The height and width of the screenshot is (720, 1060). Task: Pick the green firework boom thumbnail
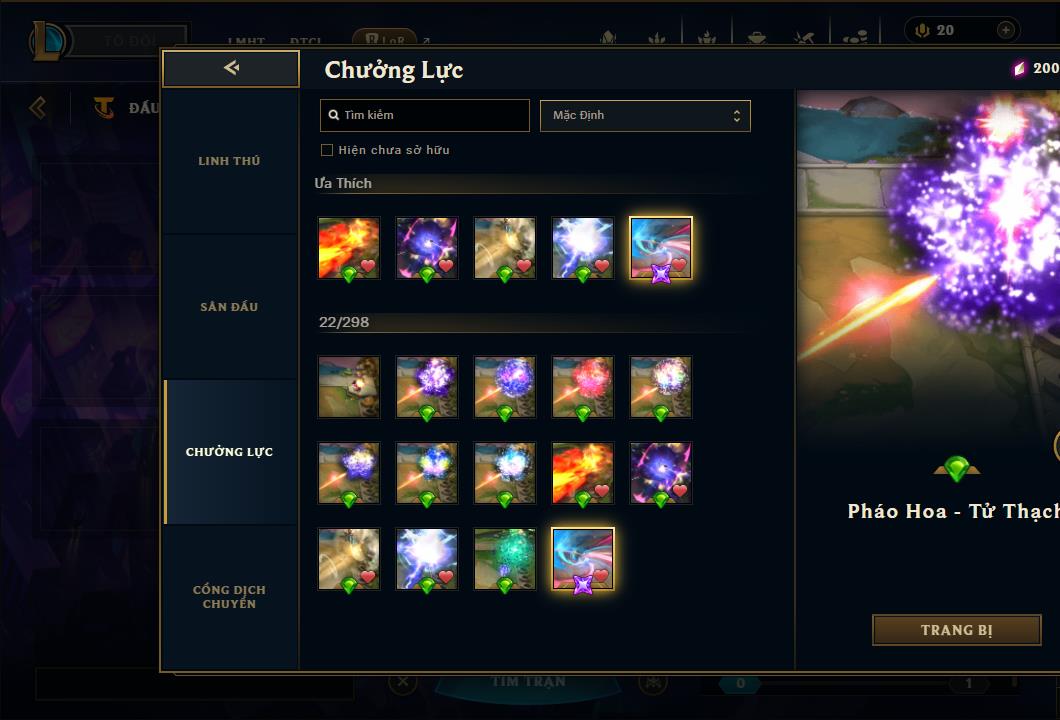[505, 558]
